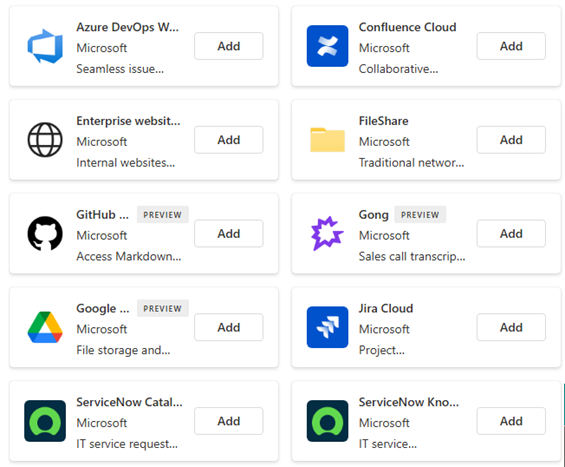565x467 pixels.
Task: Add the GitHub preview connector
Action: pos(229,234)
